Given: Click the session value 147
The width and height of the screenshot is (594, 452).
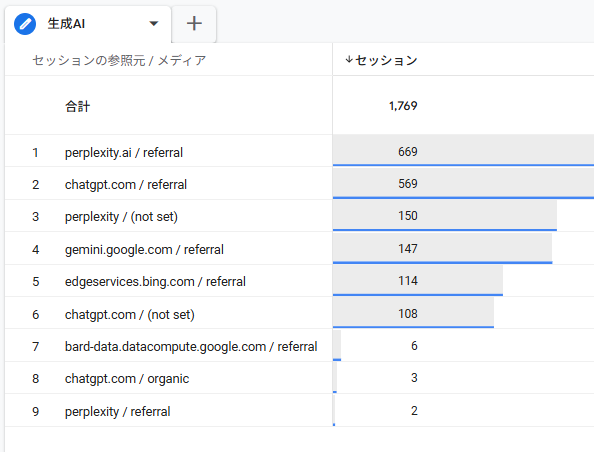Looking at the screenshot, I should pos(408,249).
